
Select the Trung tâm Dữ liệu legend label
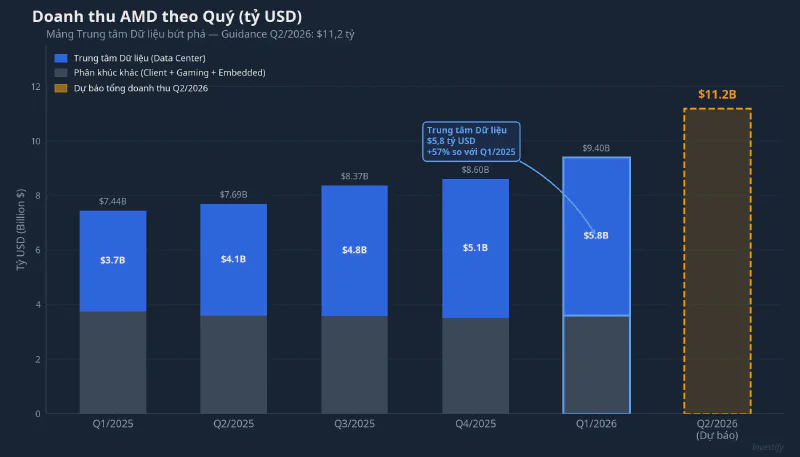pos(139,58)
